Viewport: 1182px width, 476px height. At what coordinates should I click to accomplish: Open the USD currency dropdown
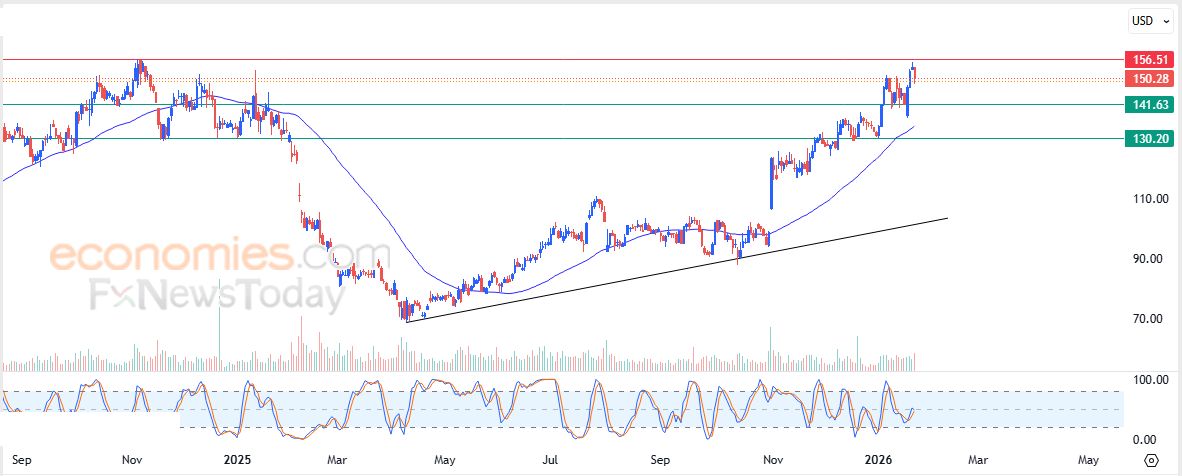click(x=1149, y=21)
